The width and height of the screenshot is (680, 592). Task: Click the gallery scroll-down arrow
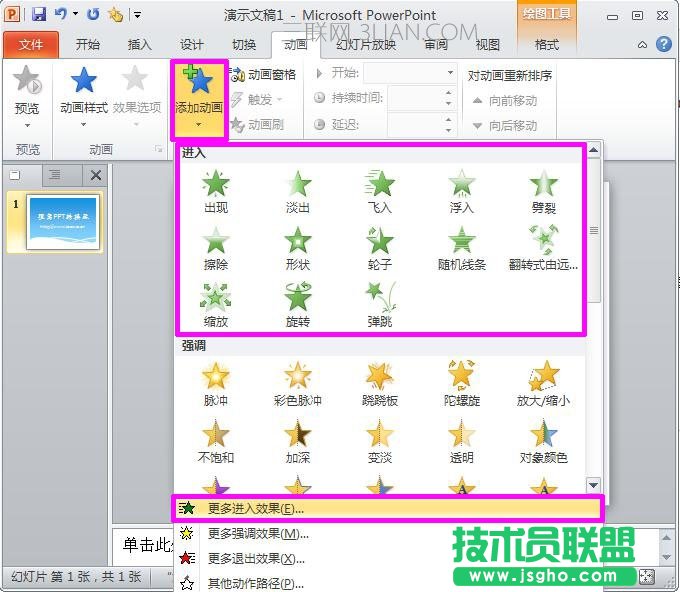click(593, 484)
